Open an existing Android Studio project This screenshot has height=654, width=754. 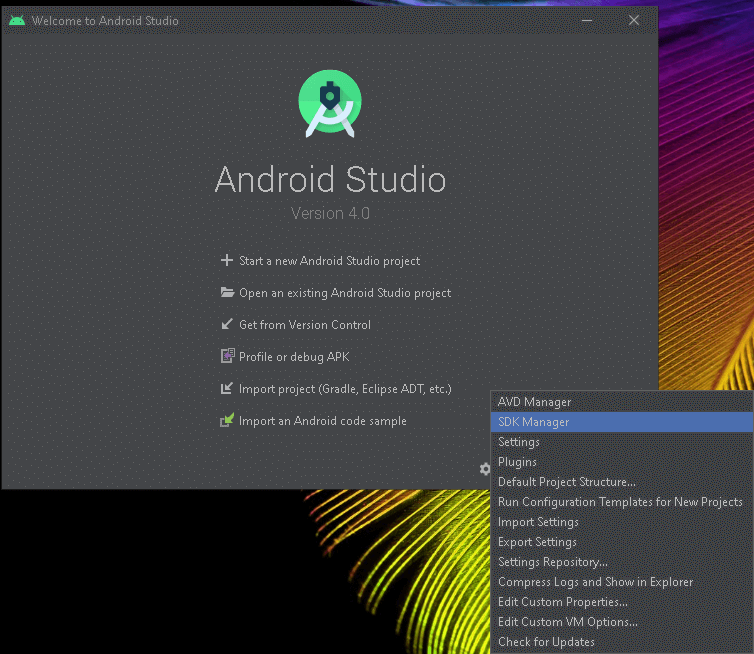(x=345, y=293)
